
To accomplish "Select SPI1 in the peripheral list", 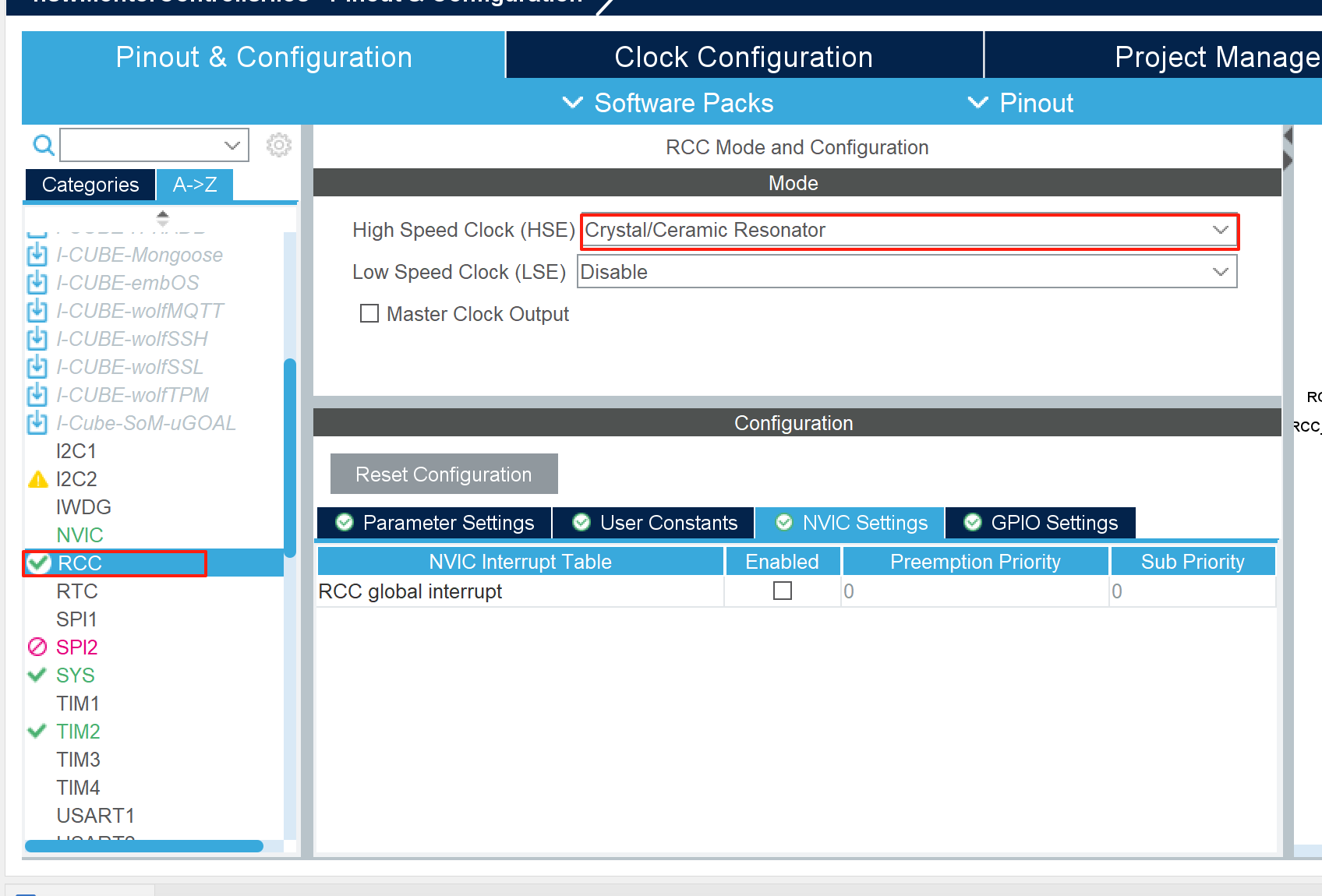I will (76, 619).
